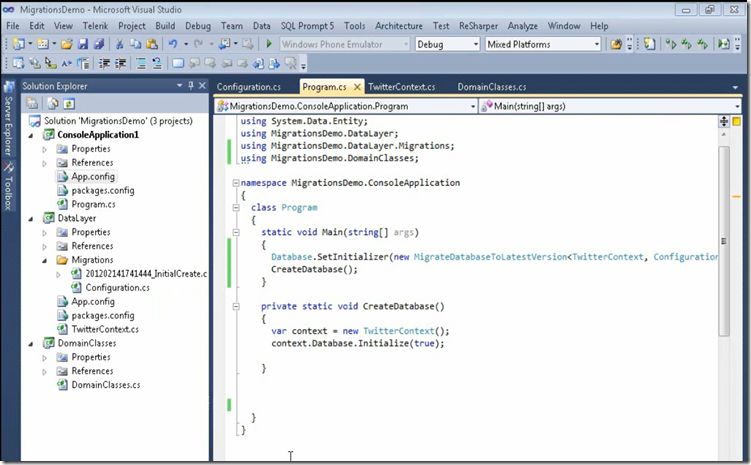Undo the last action with the Undo icon

[173, 44]
